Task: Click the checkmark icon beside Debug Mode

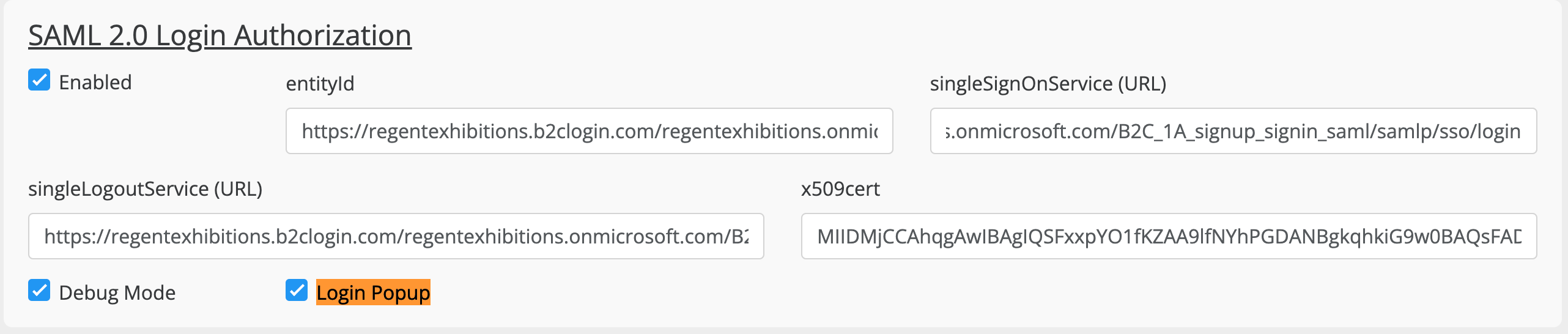Action: (39, 291)
